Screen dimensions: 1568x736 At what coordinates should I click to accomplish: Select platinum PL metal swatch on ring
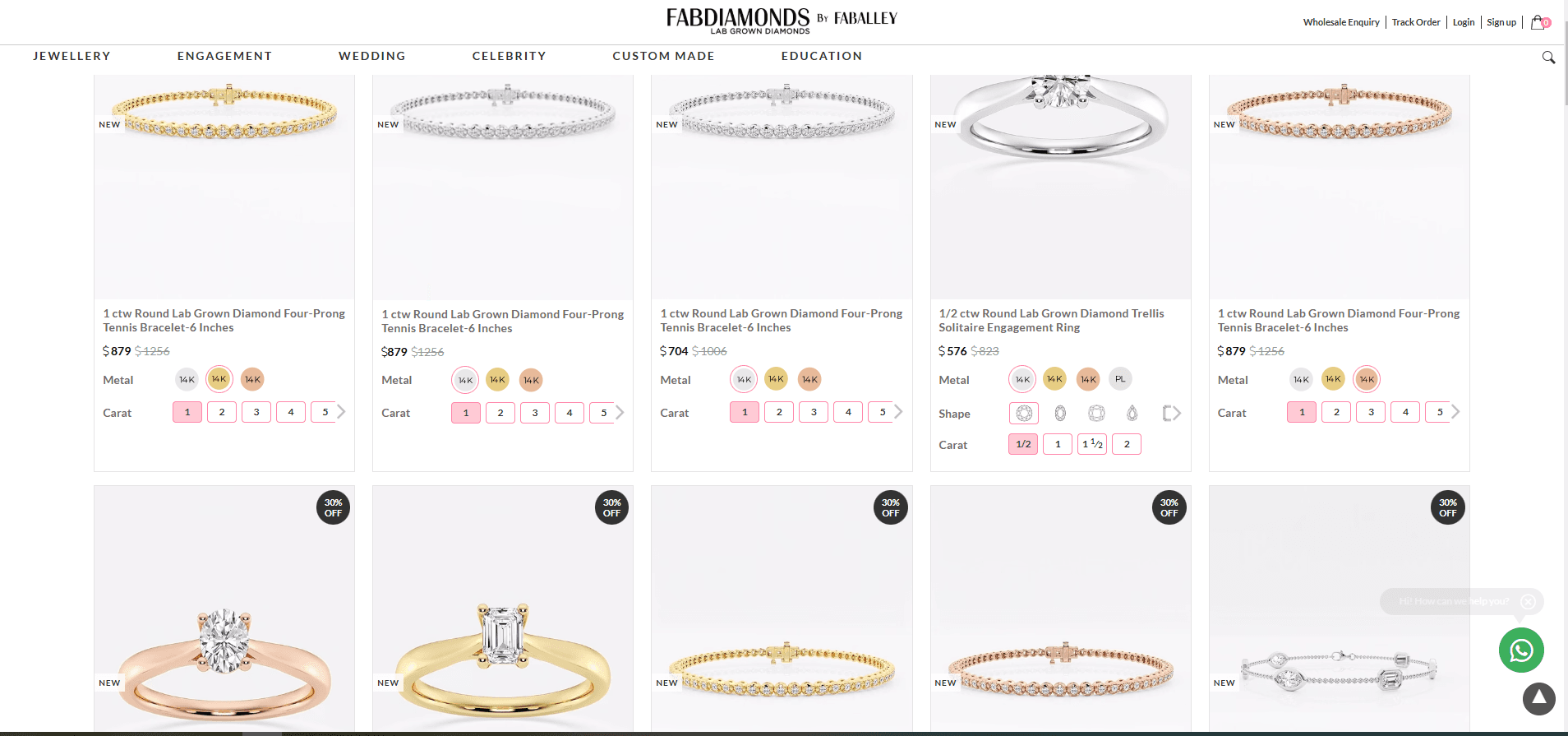(1120, 379)
